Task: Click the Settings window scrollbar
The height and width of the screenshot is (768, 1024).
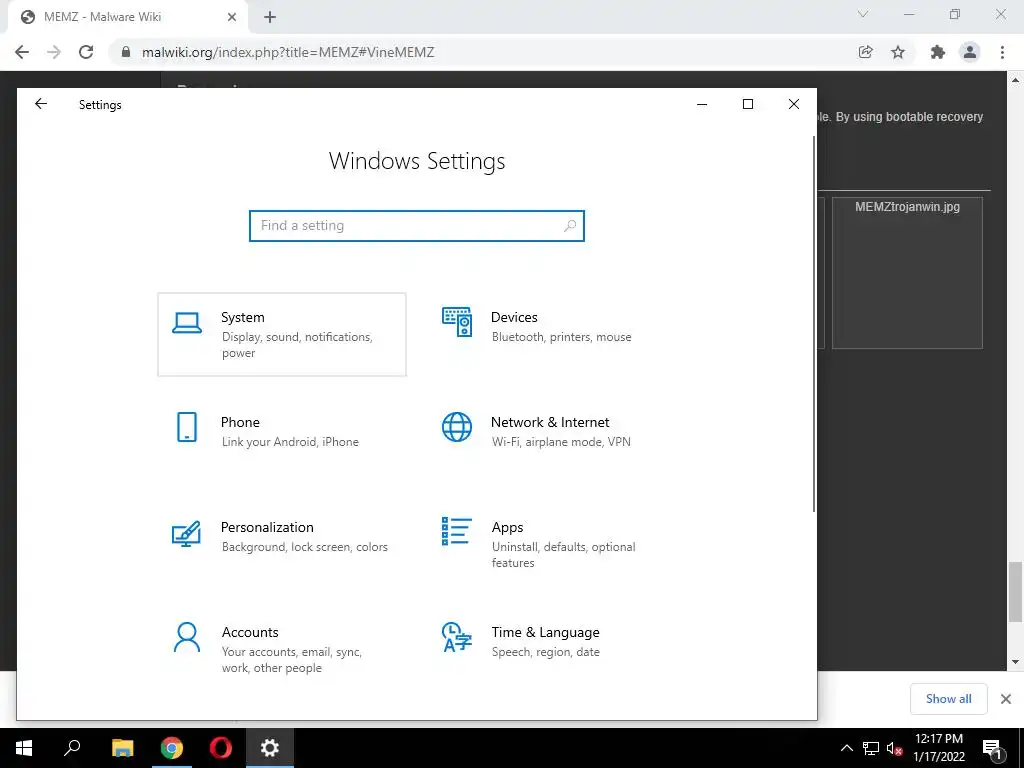Action: (814, 324)
